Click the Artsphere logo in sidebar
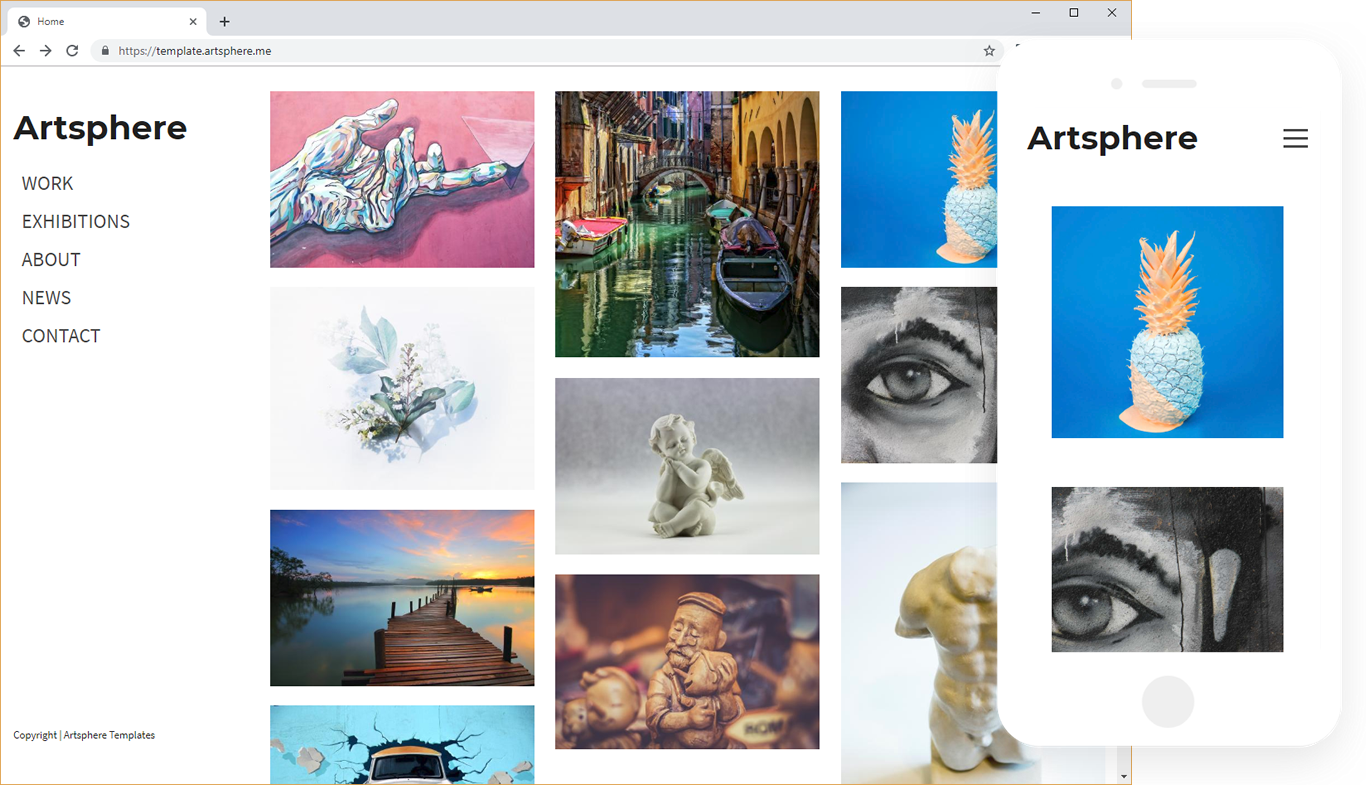1366x785 pixels. 100,128
